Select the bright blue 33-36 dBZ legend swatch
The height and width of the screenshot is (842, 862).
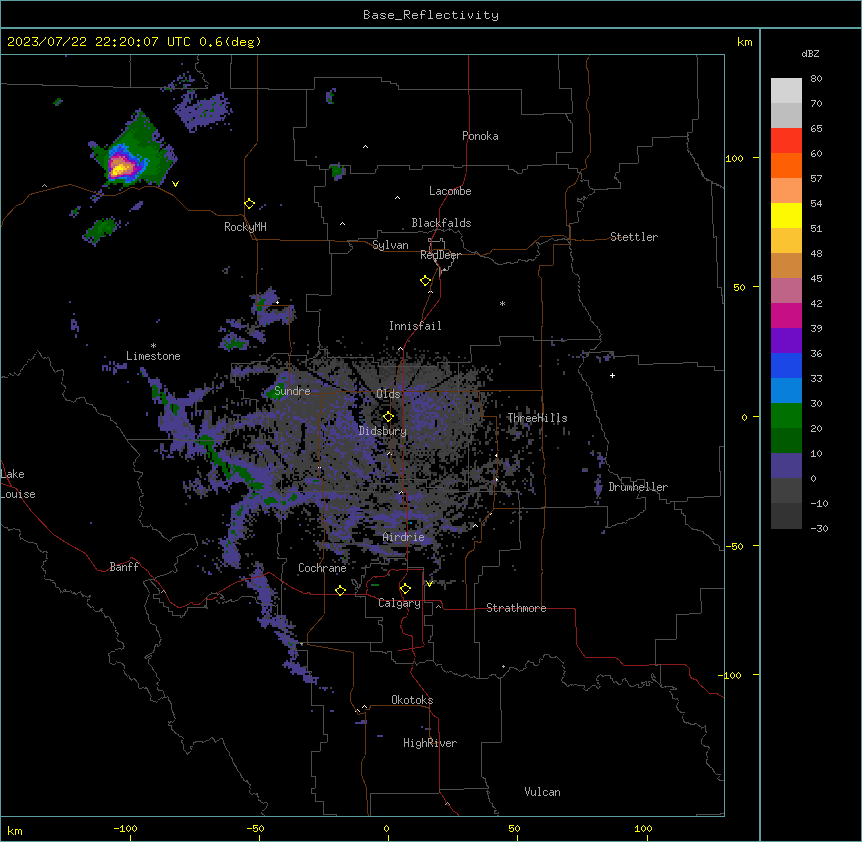click(786, 365)
